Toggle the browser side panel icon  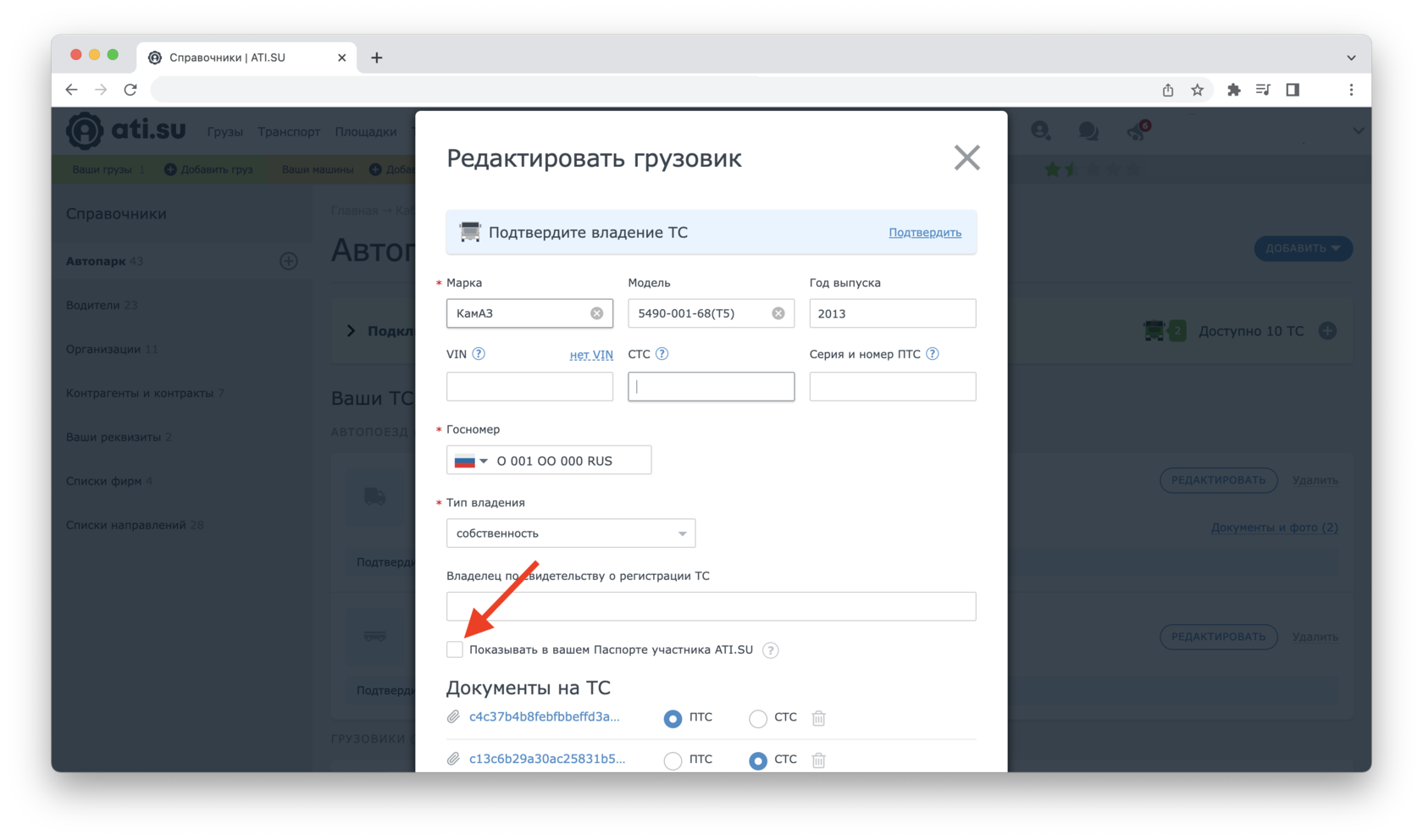1293,90
